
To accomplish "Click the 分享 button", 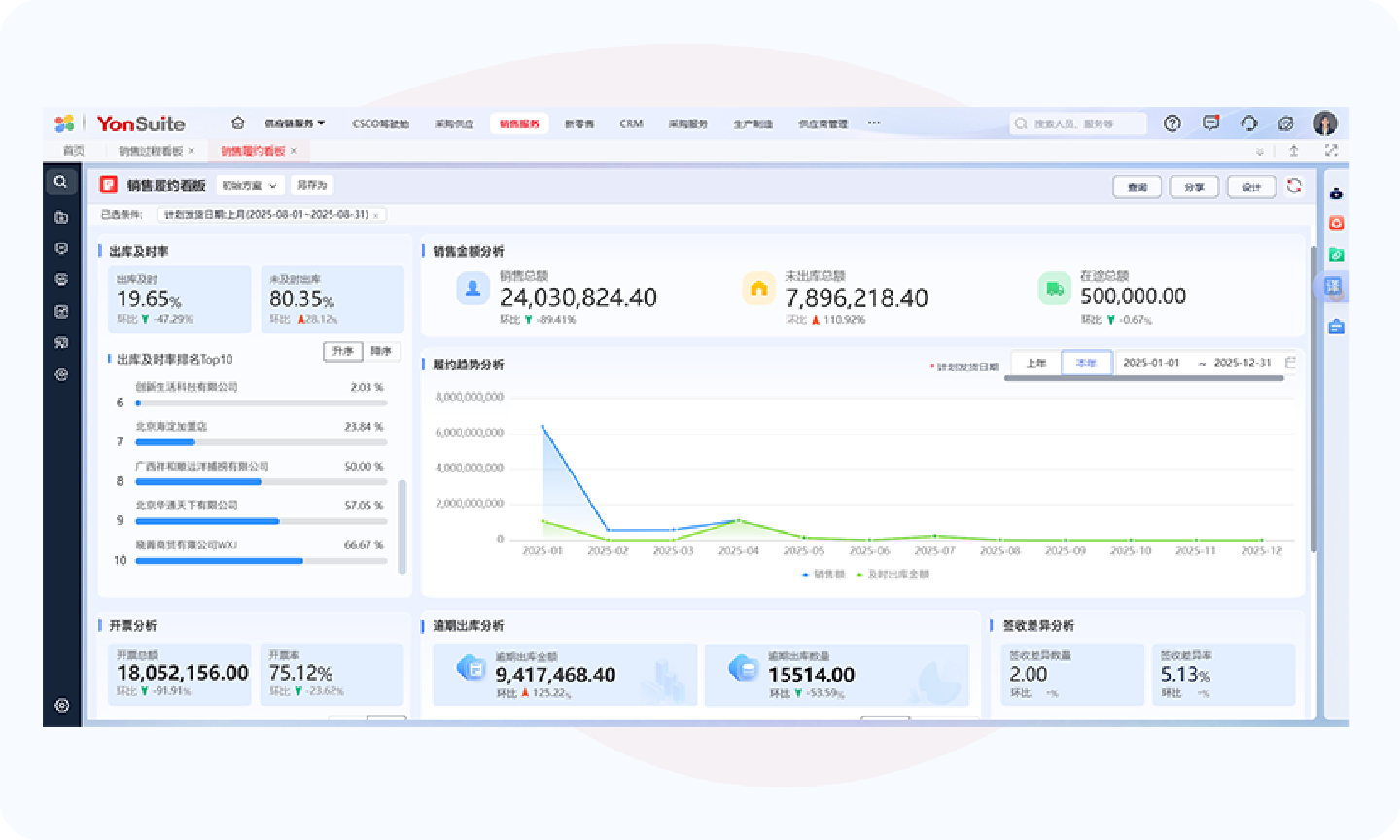I will tap(1194, 187).
